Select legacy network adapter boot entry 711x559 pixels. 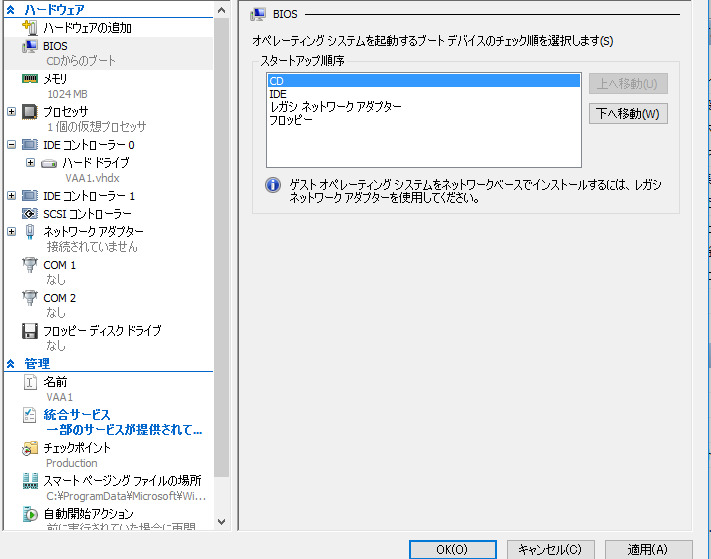coord(335,107)
